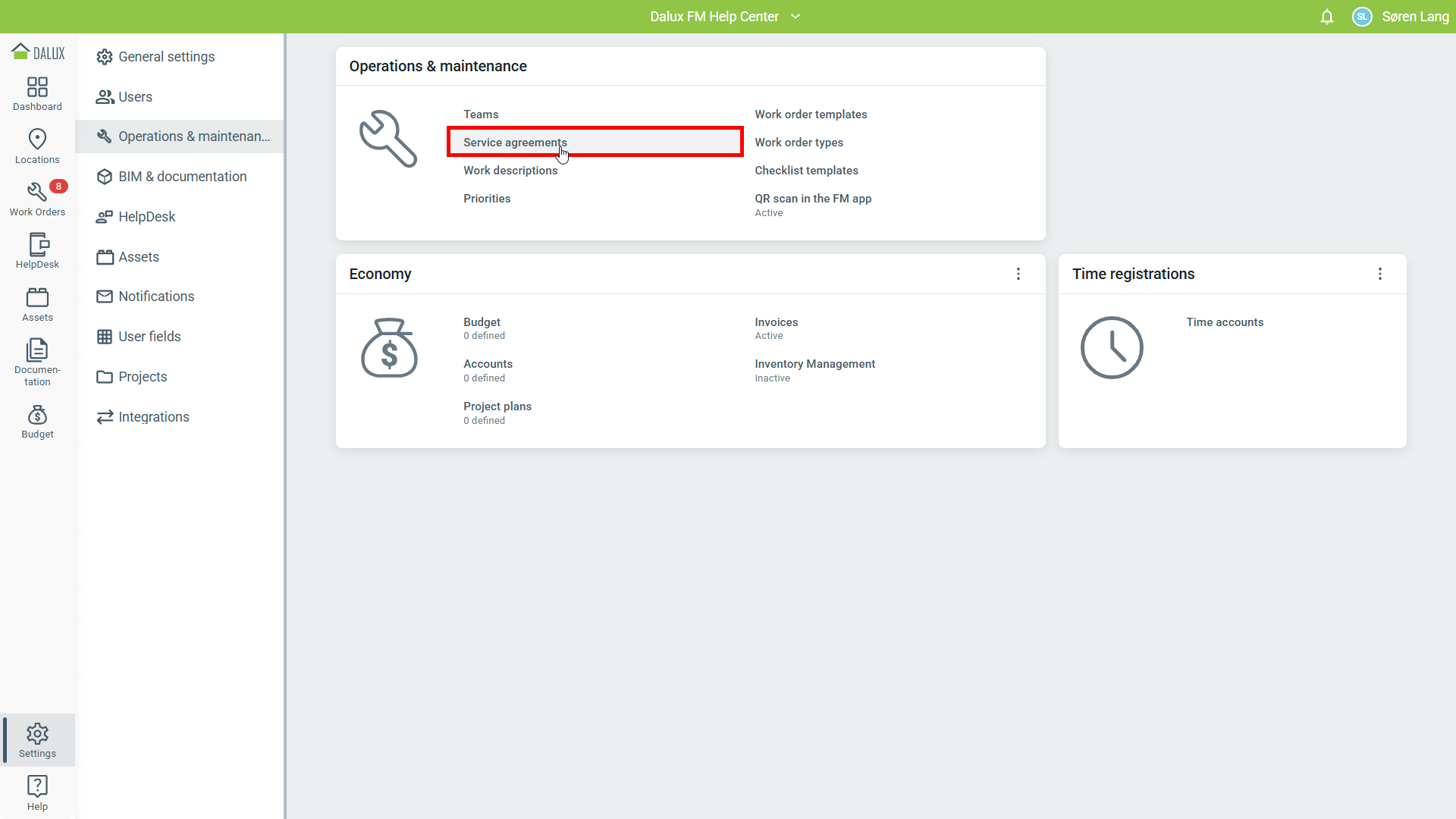The image size is (1456, 819).
Task: Open User fields settings menu item
Action: pyautogui.click(x=180, y=337)
